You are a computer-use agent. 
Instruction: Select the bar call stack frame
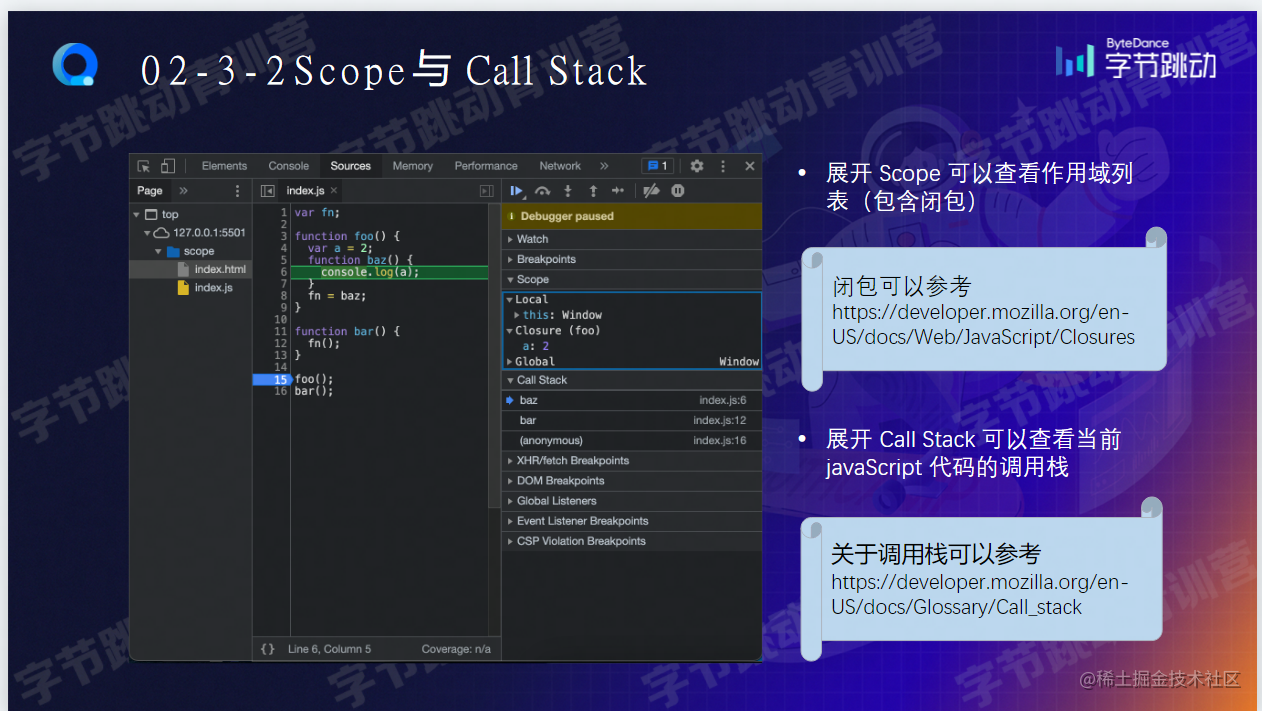(632, 421)
